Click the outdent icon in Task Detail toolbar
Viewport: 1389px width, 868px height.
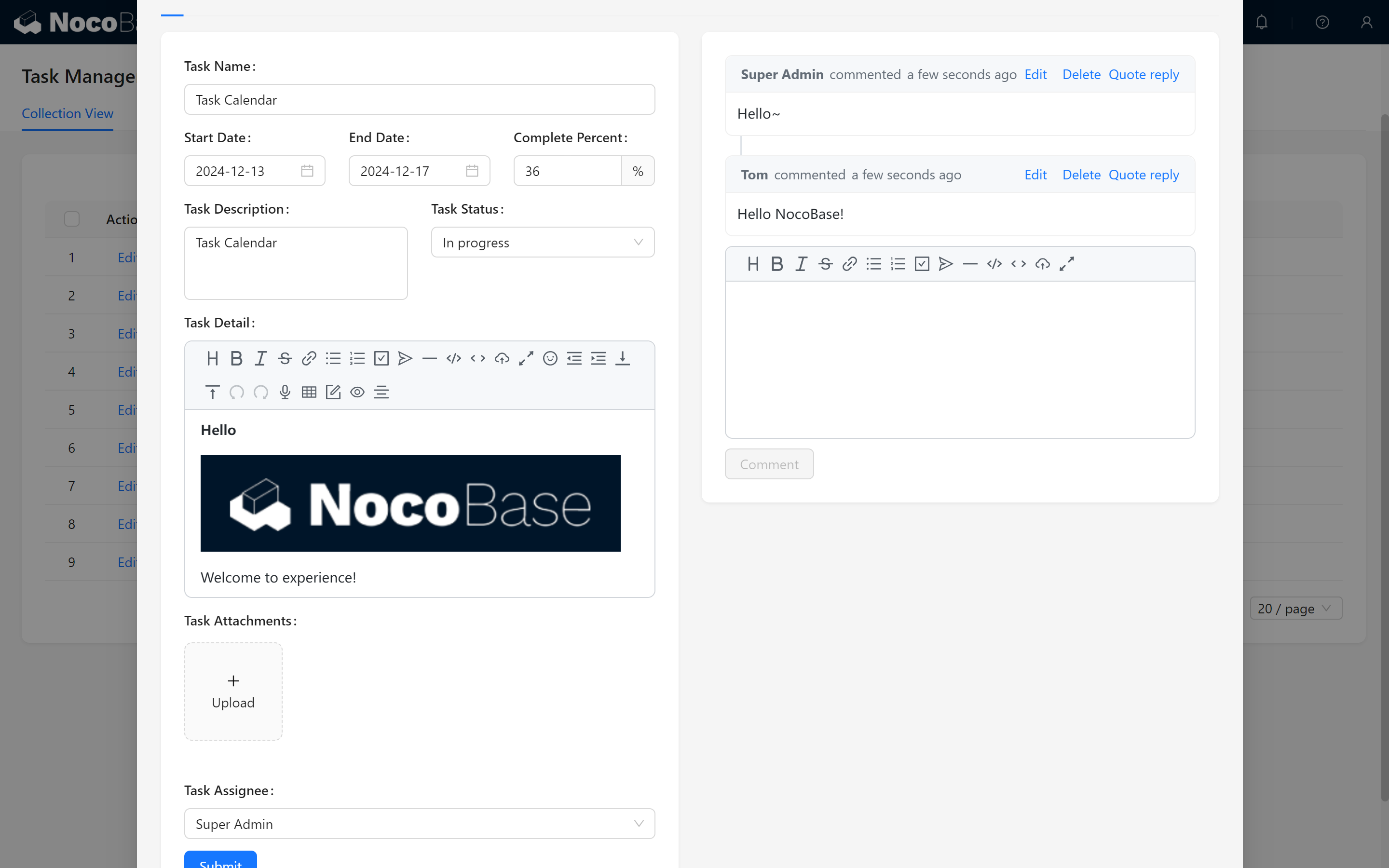(574, 359)
